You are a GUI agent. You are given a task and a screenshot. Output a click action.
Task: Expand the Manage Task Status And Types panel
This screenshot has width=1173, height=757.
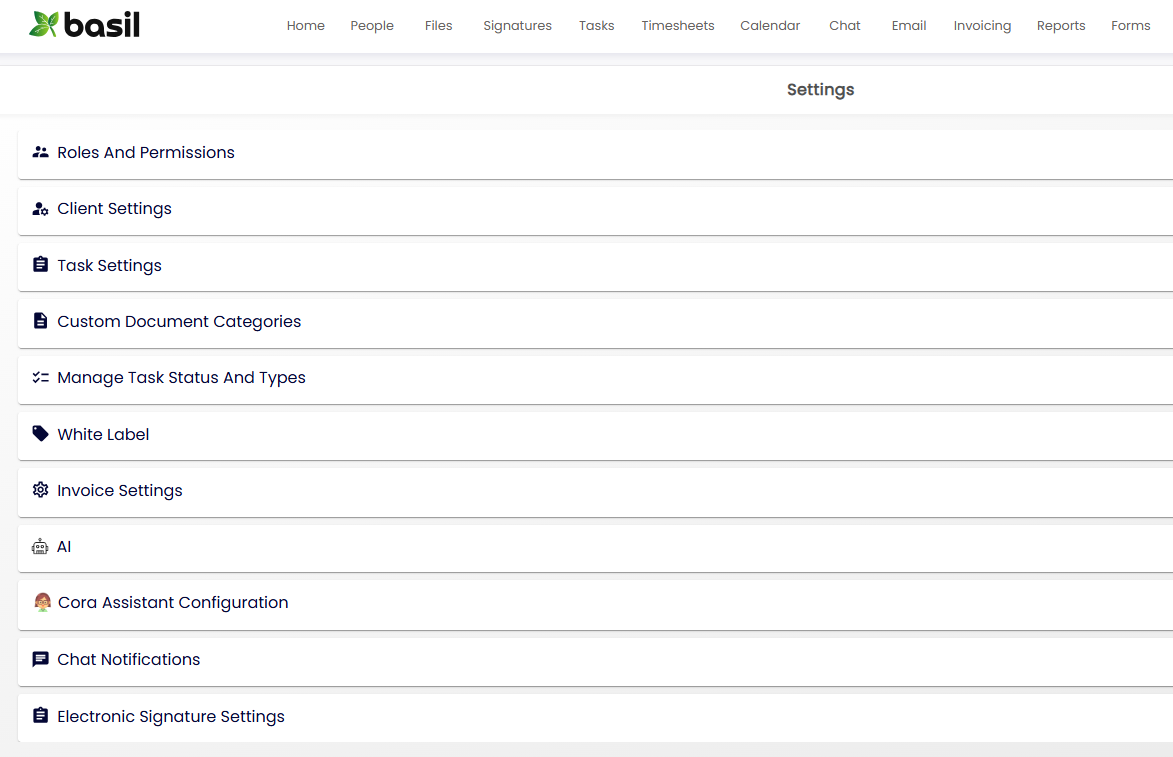181,378
